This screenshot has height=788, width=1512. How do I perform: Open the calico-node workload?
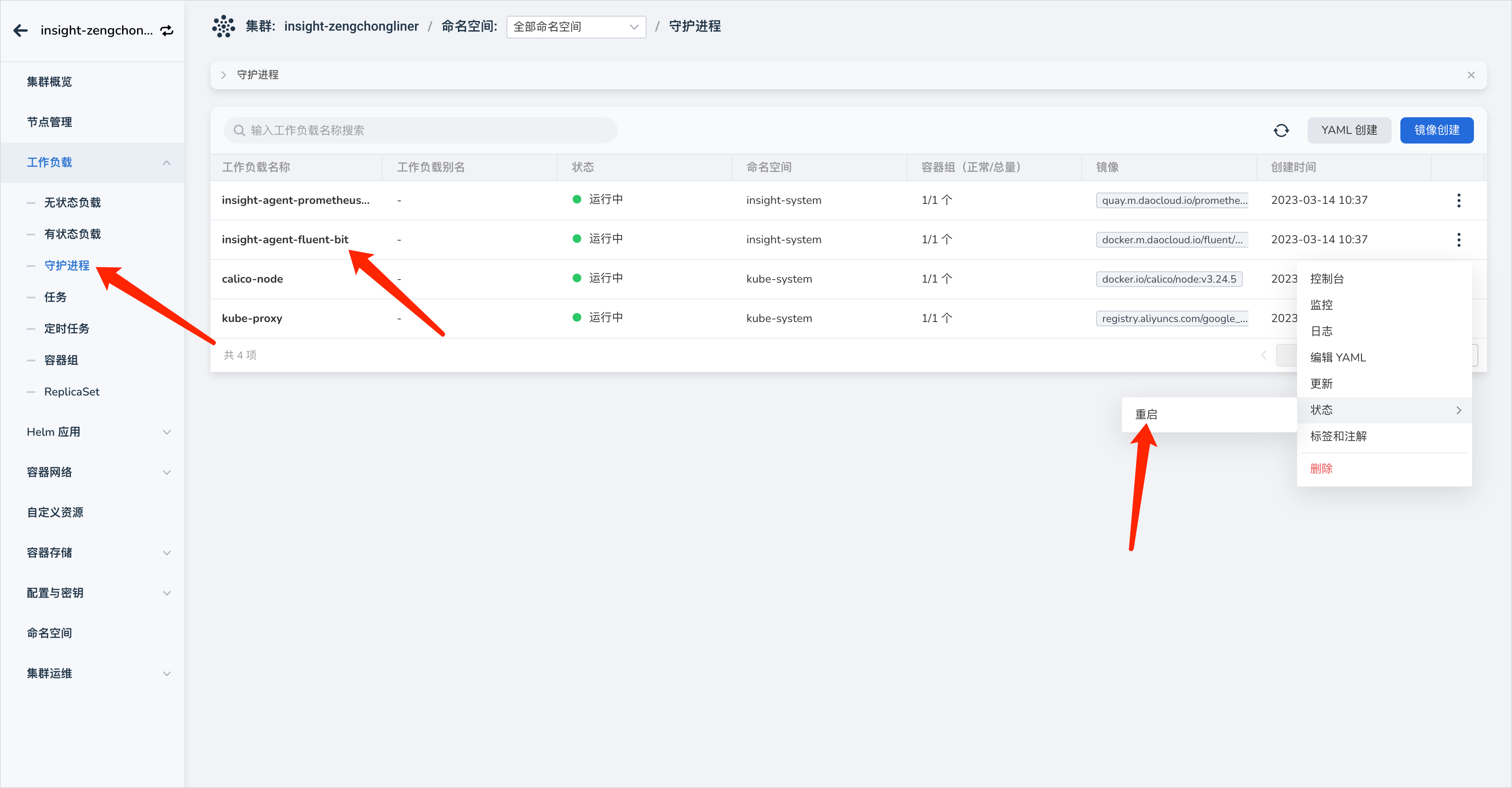253,279
